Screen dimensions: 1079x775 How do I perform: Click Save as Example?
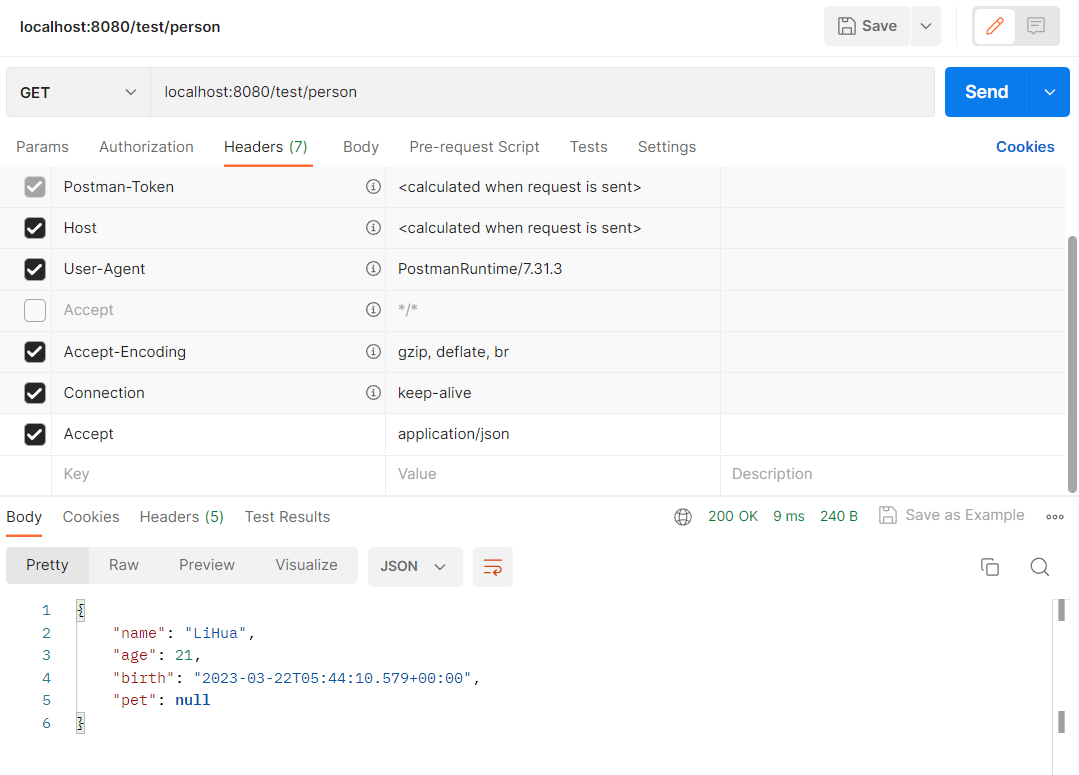[952, 516]
